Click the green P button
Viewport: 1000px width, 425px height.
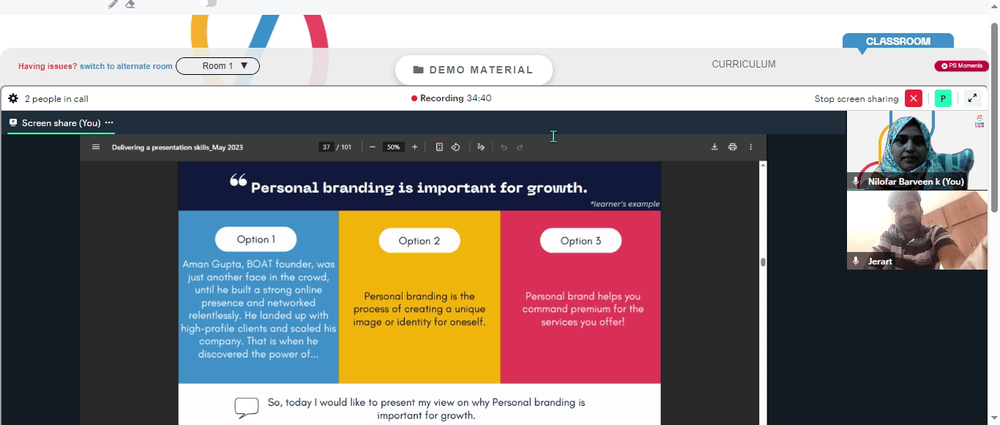coord(943,98)
